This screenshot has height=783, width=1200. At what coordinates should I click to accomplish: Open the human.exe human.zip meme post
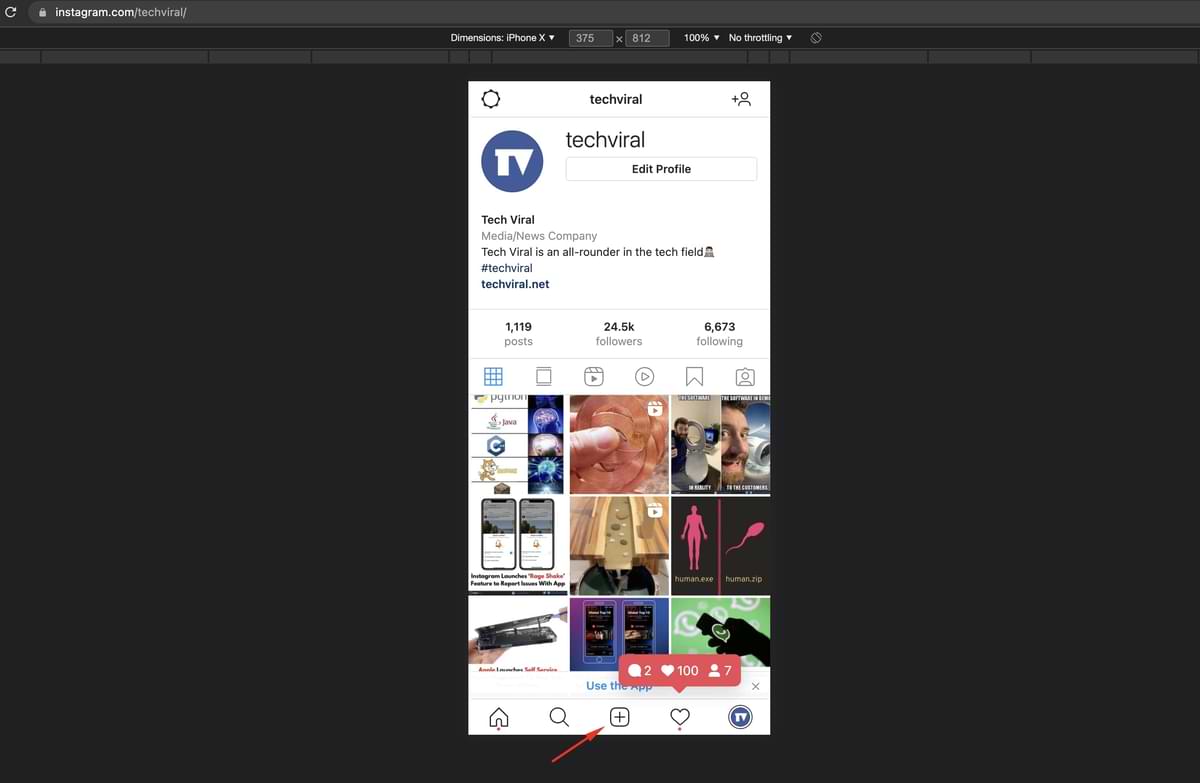click(x=720, y=545)
